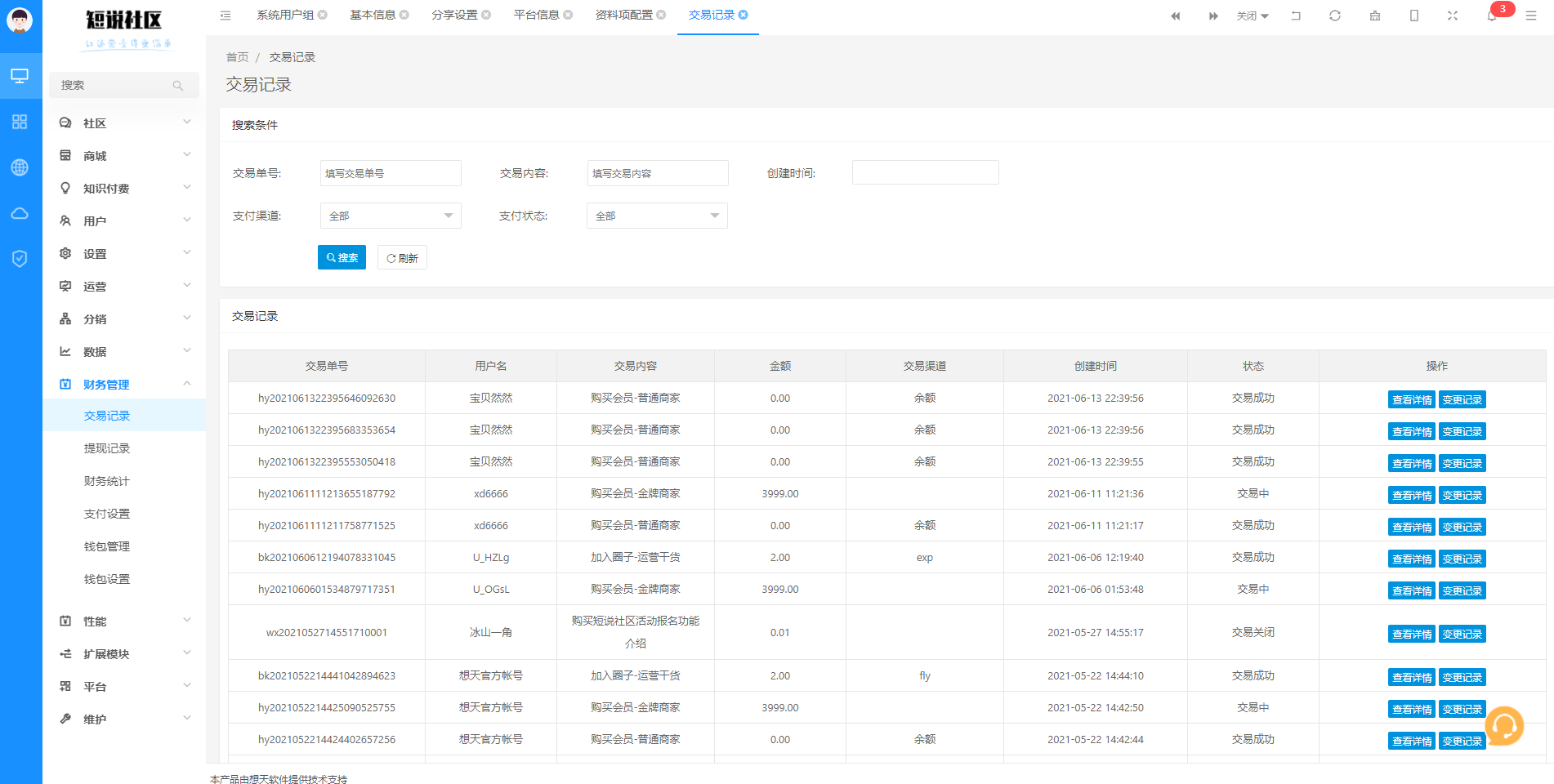Open the shield icon in the blue sidebar
The width and height of the screenshot is (1554, 784).
pyautogui.click(x=20, y=259)
